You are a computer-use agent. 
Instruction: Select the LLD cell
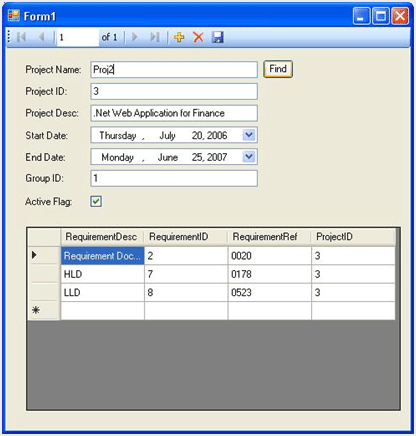pyautogui.click(x=102, y=293)
